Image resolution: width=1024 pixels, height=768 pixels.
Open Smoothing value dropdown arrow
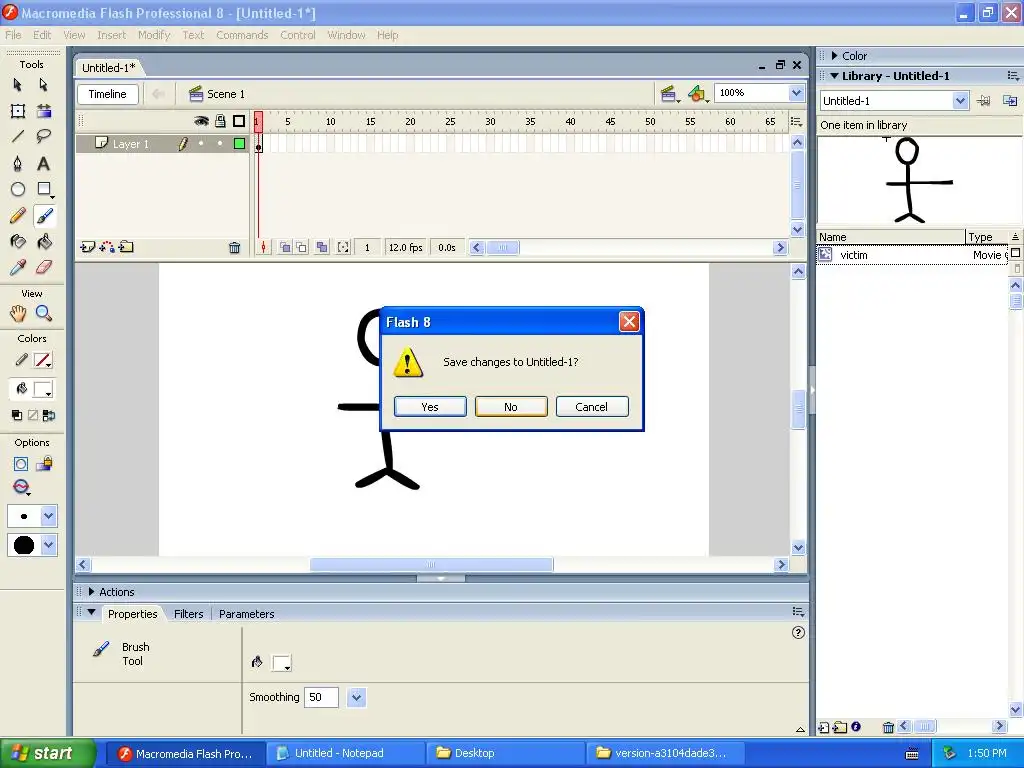[x=356, y=697]
